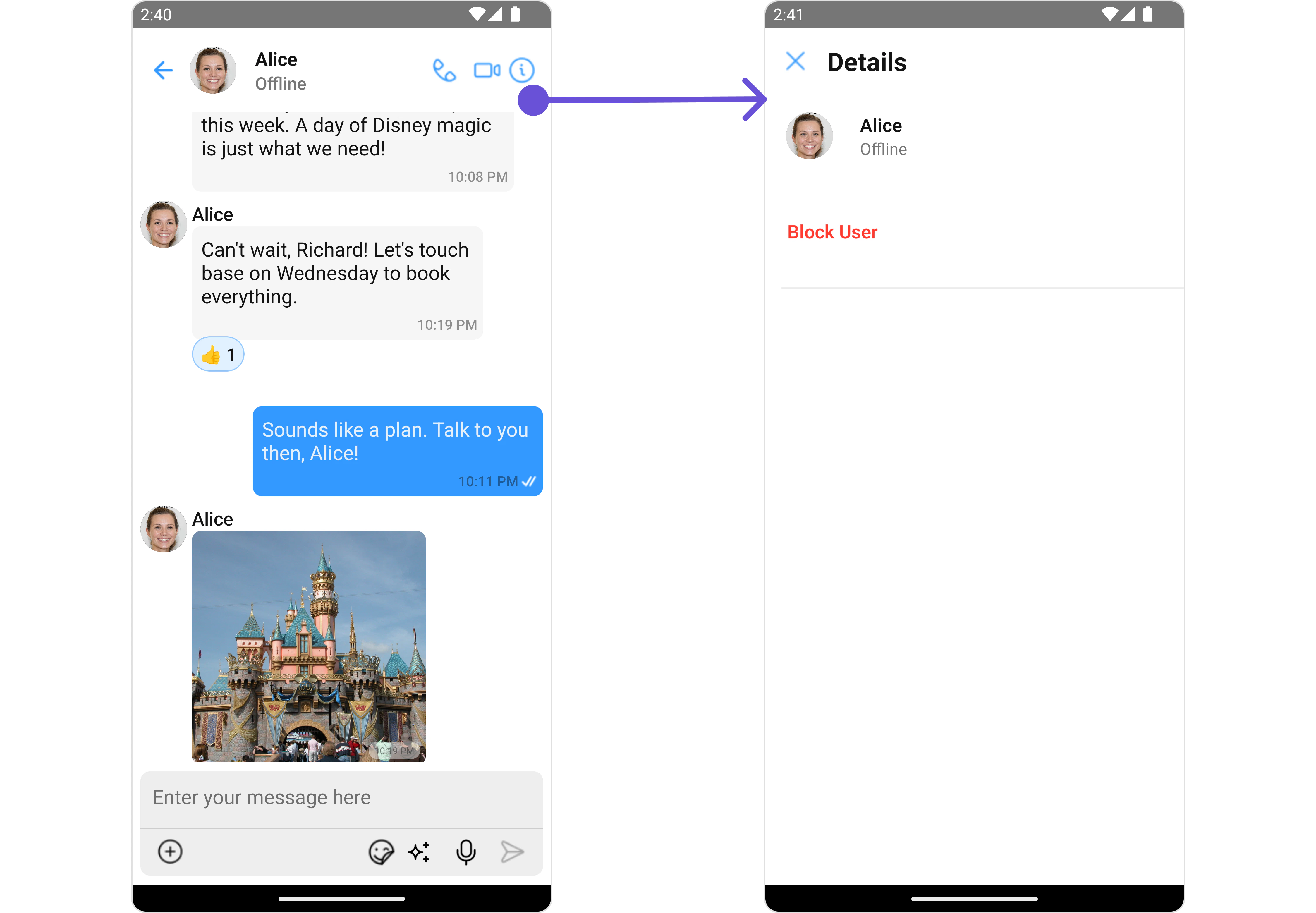This screenshot has height=913, width=1316.
Task: Toggle the thumbs up reaction chip
Action: click(x=218, y=355)
